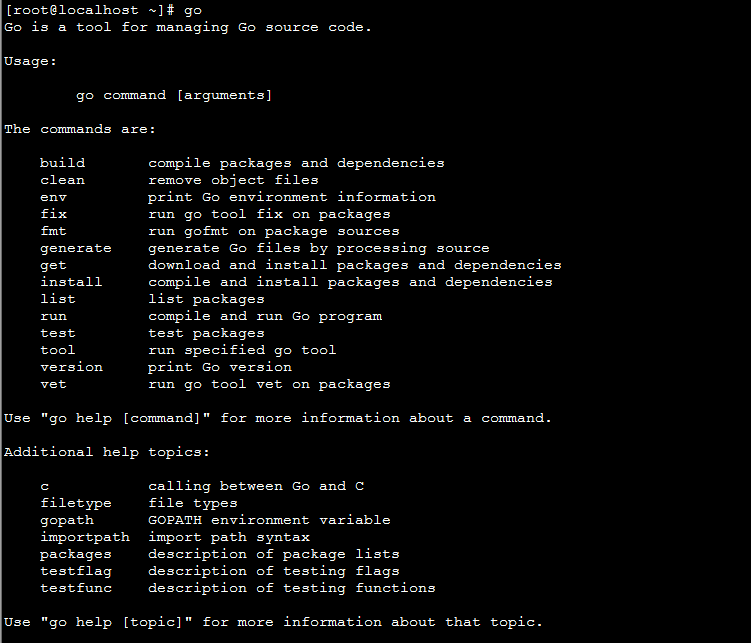Click on the 'get' command entry
Image resolution: width=751 pixels, height=643 pixels.
coord(53,265)
